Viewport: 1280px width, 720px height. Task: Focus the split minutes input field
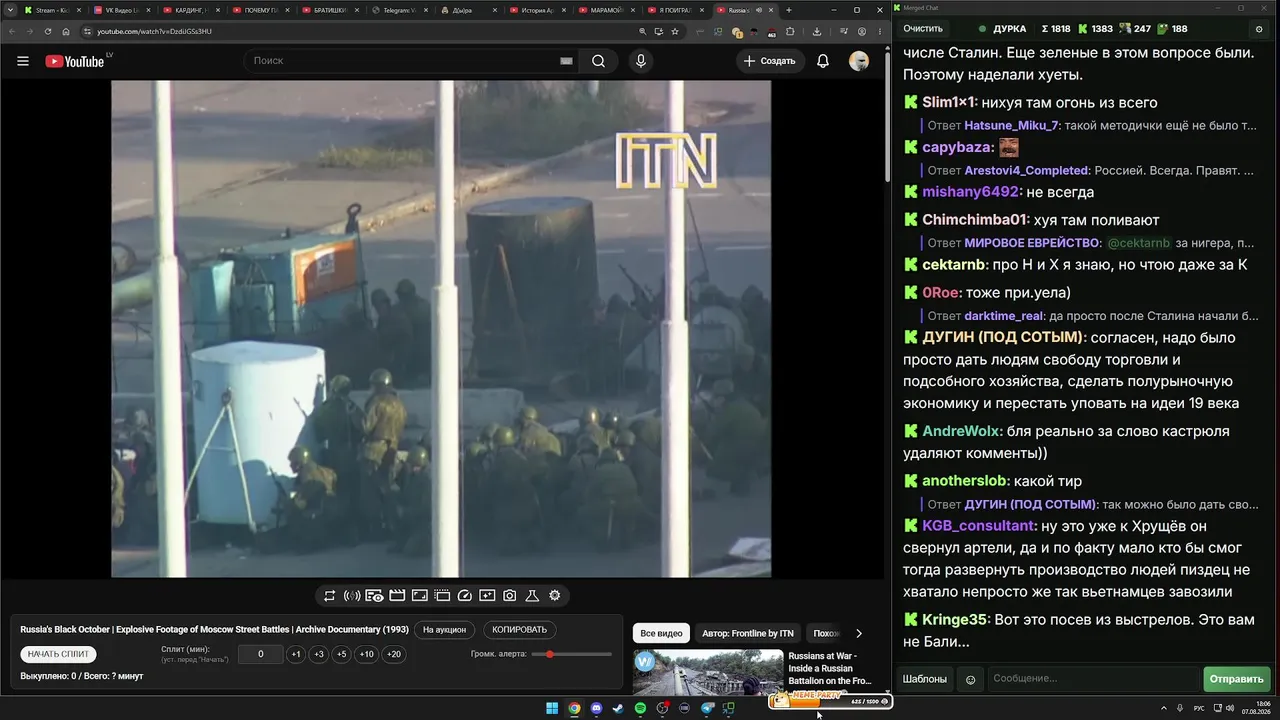pos(260,654)
